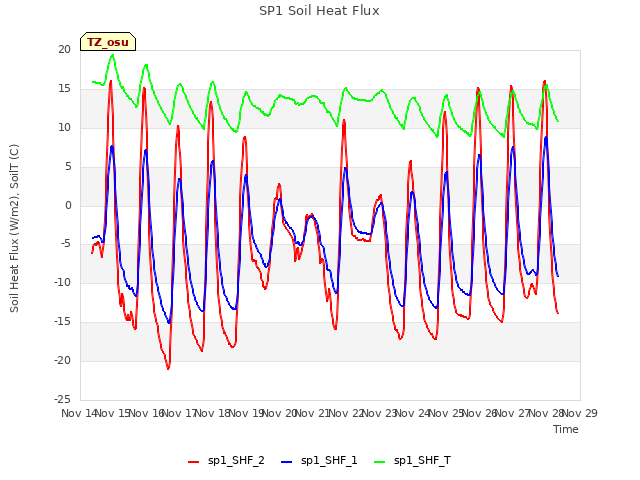
Task: Click the y-axis tick label 20
Action: coord(64,49)
